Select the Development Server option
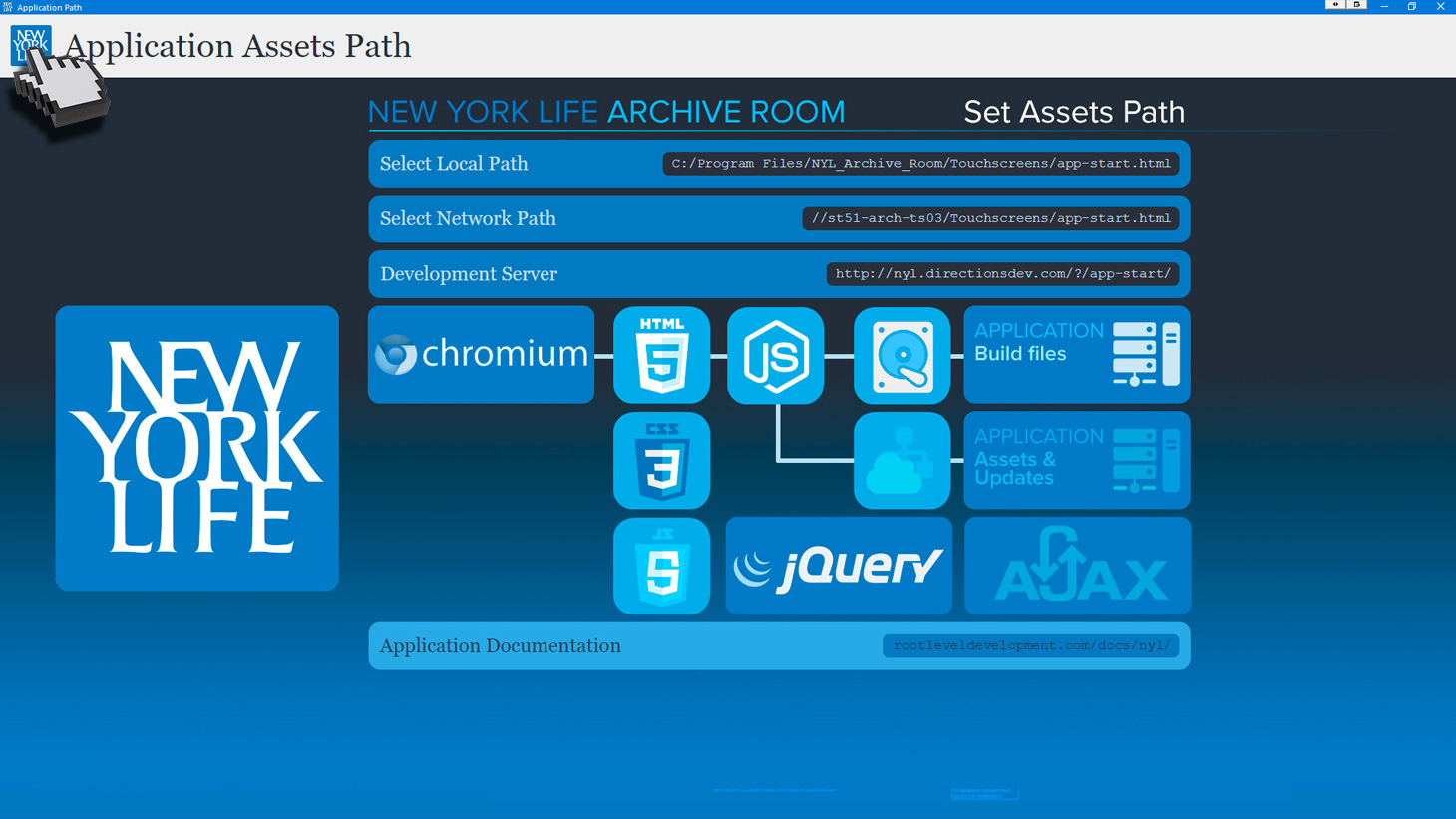This screenshot has width=1456, height=819. pos(469,274)
